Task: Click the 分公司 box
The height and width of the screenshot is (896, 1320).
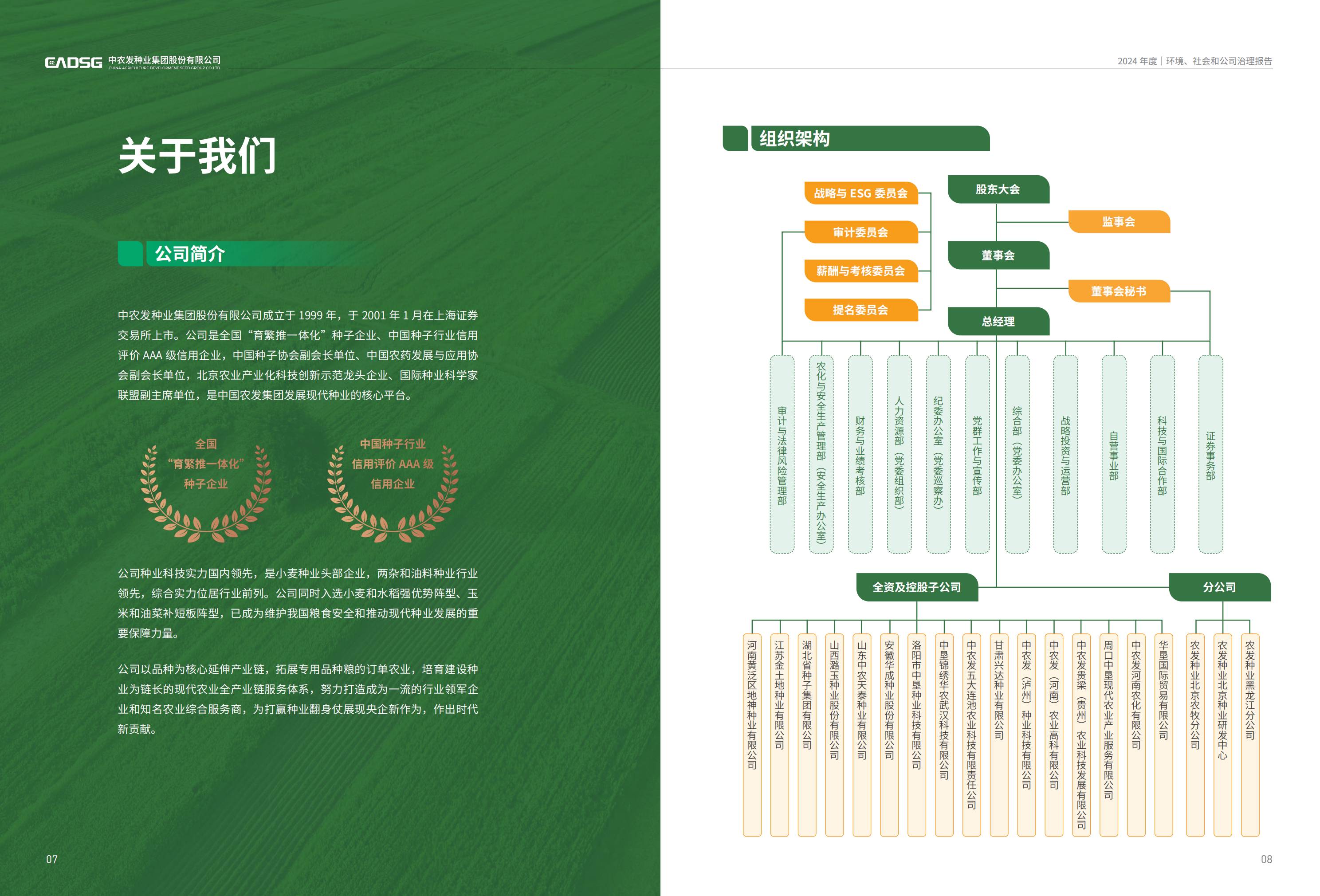Action: tap(1219, 587)
